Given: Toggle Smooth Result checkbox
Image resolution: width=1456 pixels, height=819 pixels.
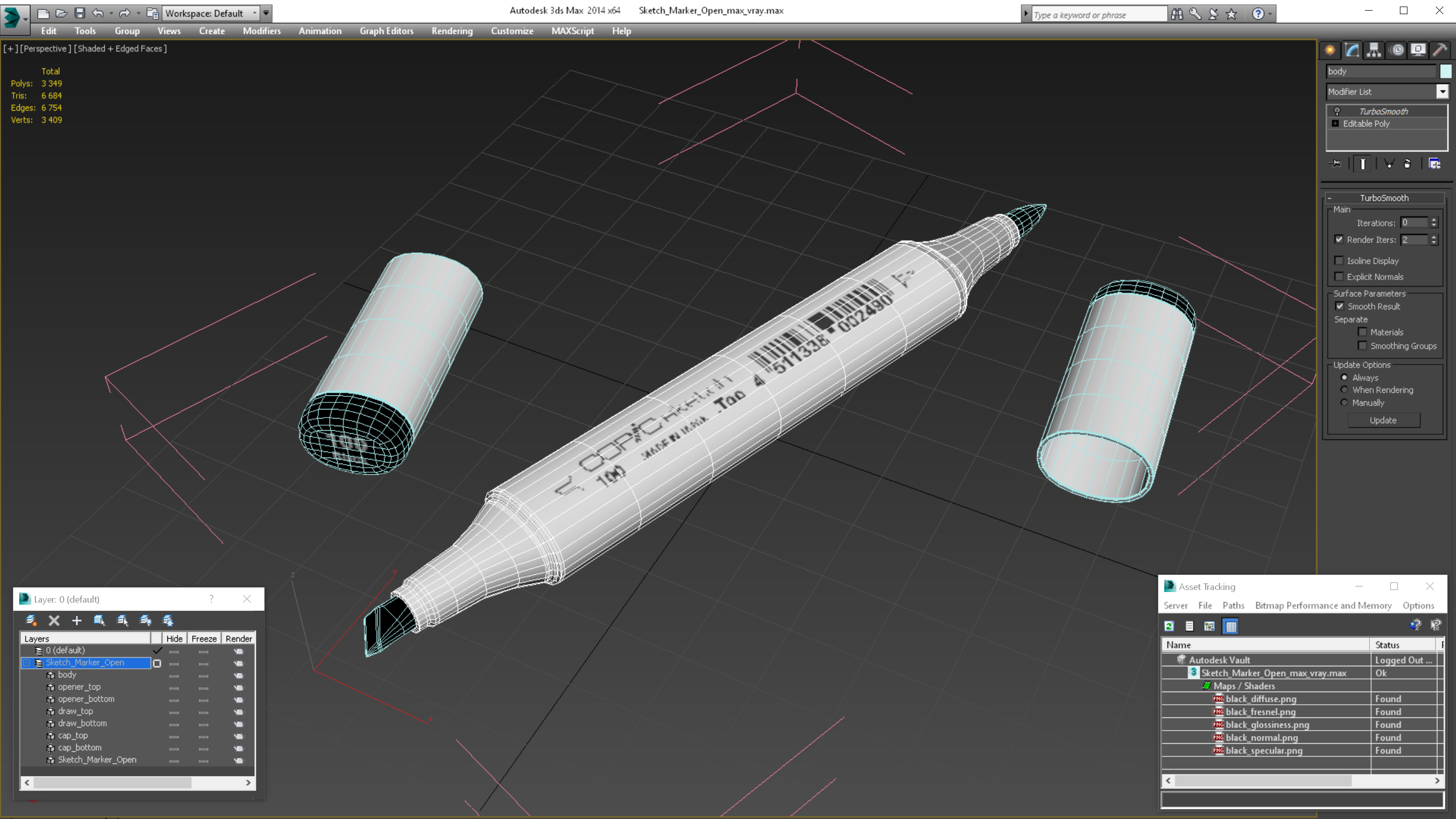Looking at the screenshot, I should pyautogui.click(x=1340, y=306).
